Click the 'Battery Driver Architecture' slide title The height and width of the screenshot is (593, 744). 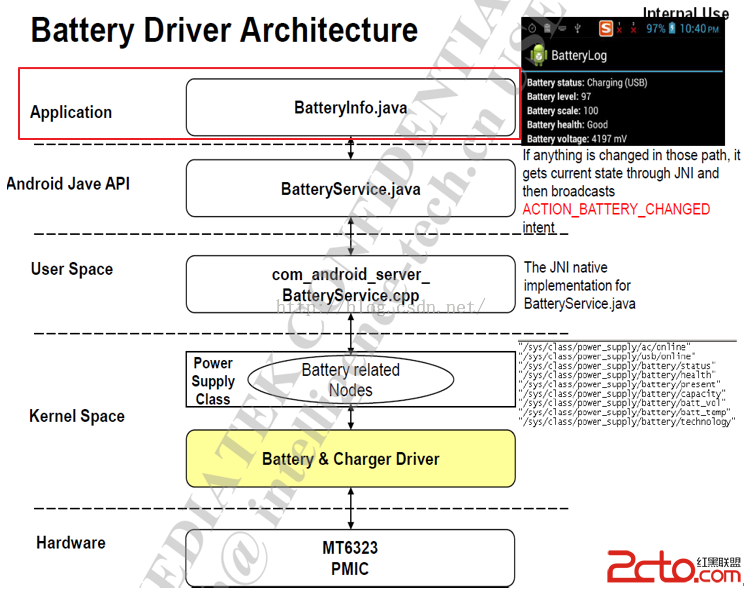coord(224,30)
